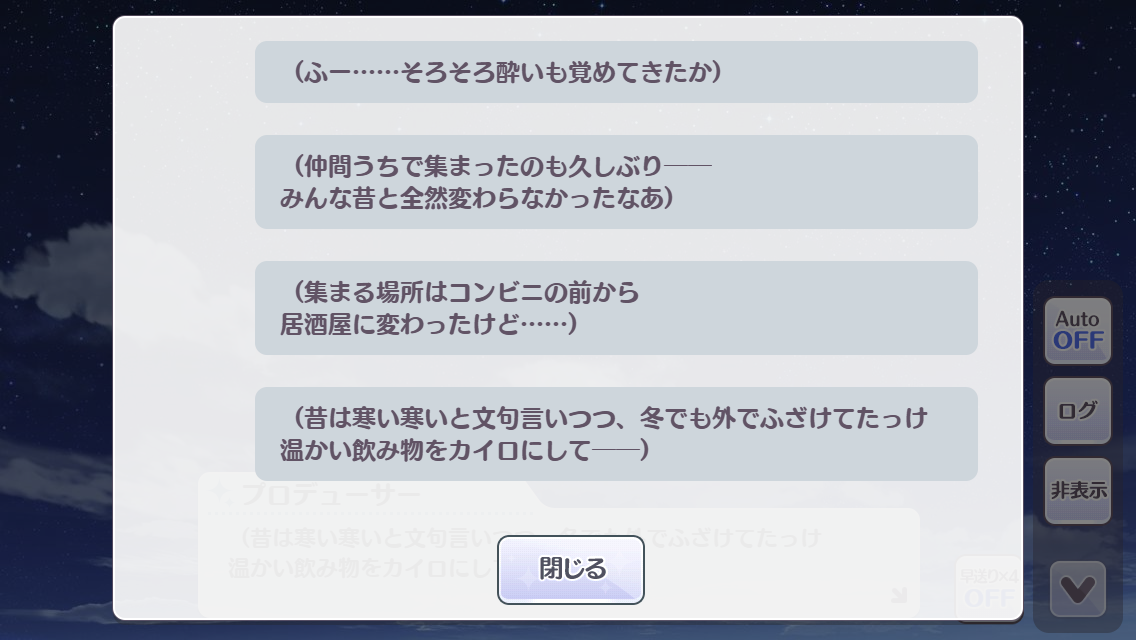Click the dark sidebar strip below the 非表示 button

coord(1078,540)
